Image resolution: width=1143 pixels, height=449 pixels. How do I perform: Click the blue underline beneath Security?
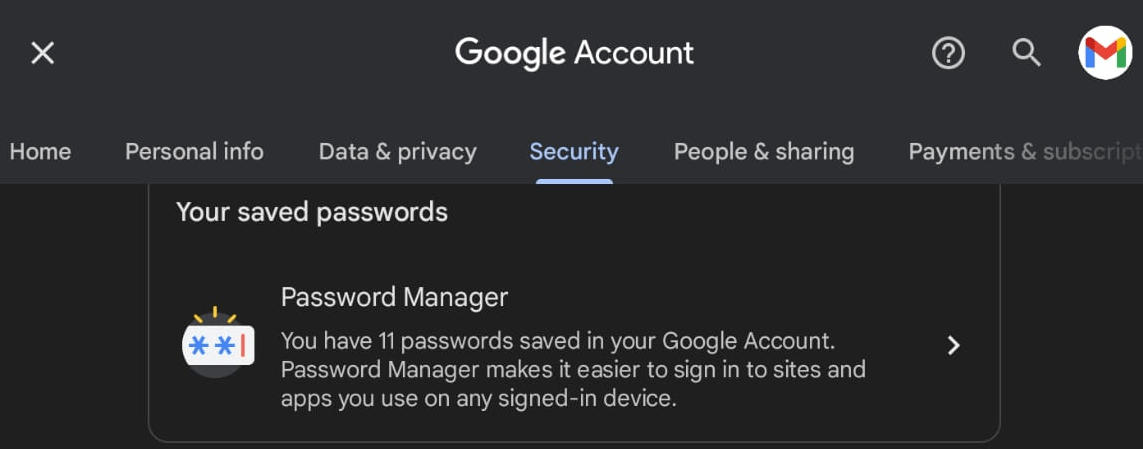pos(574,181)
